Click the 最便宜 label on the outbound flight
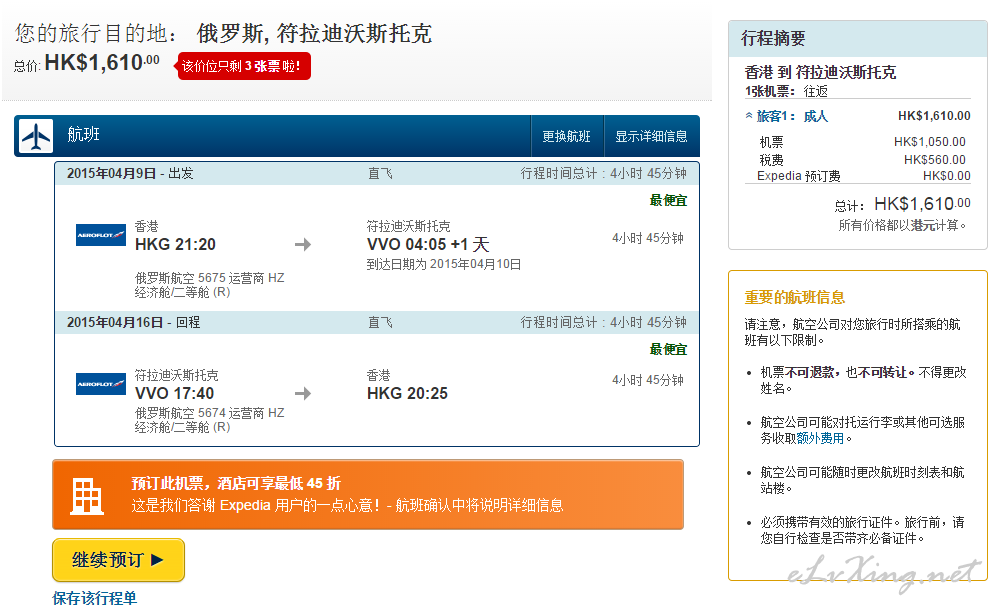 click(668, 200)
